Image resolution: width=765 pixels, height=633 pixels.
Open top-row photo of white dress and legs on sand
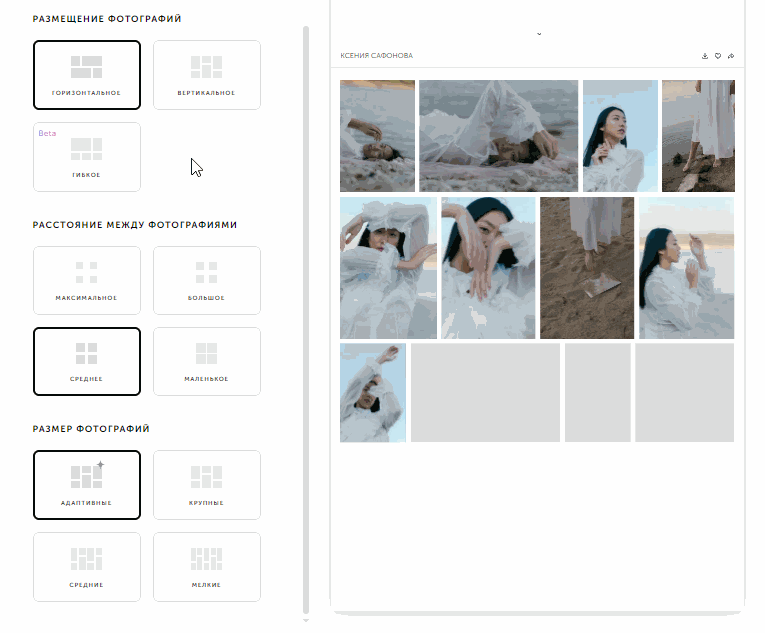(698, 136)
